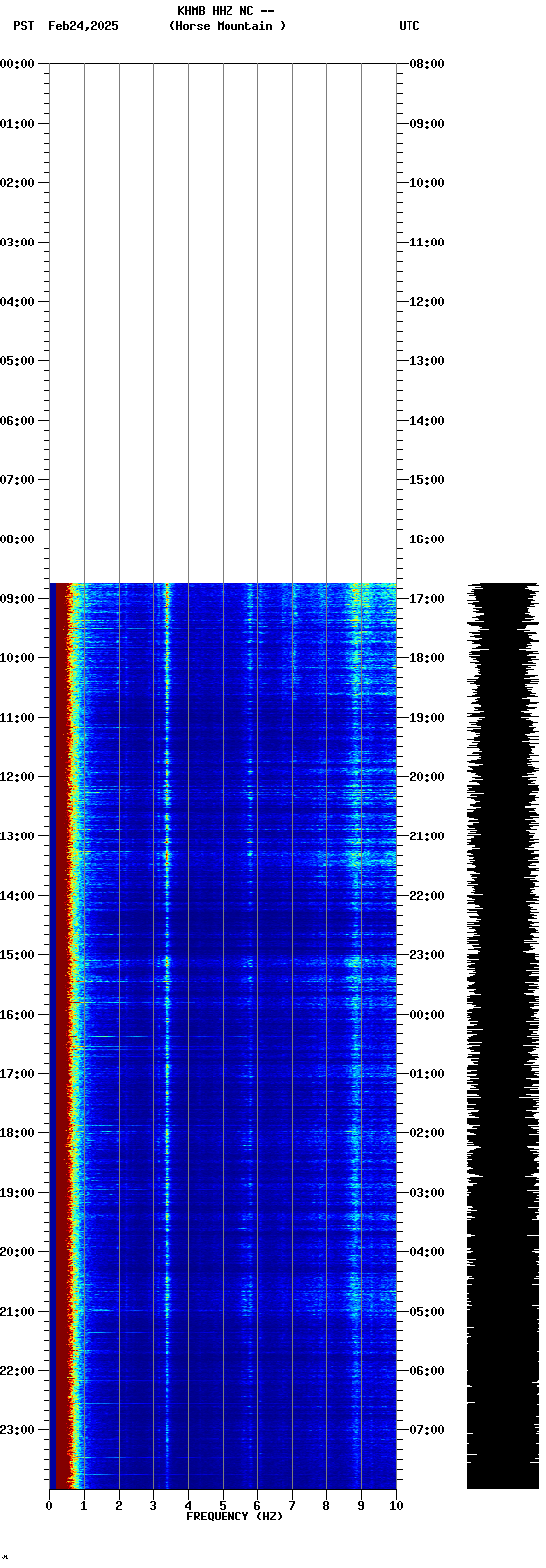The height and width of the screenshot is (1568, 546).
Task: Click frequency axis value '5'
Action: pos(223,1506)
